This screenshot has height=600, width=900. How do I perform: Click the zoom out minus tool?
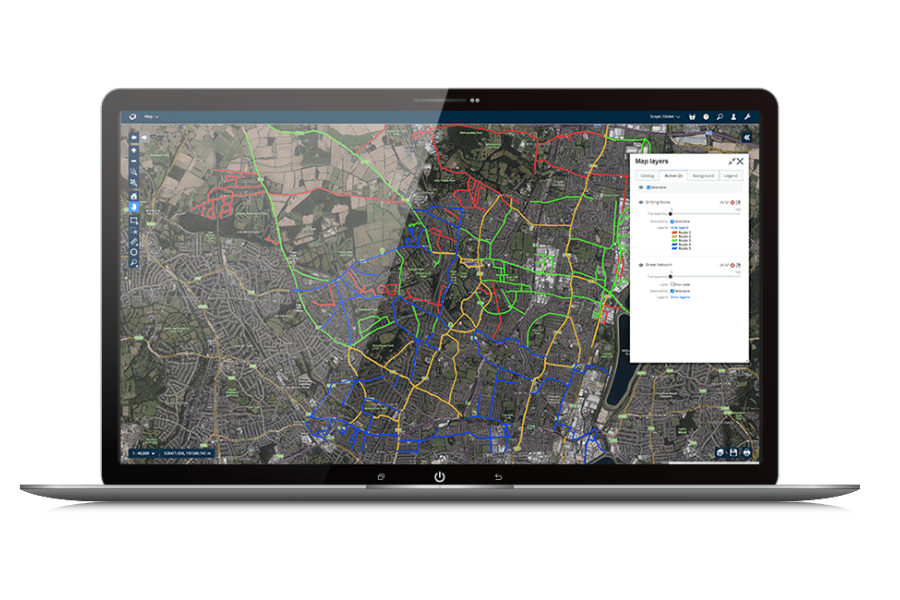click(x=135, y=162)
